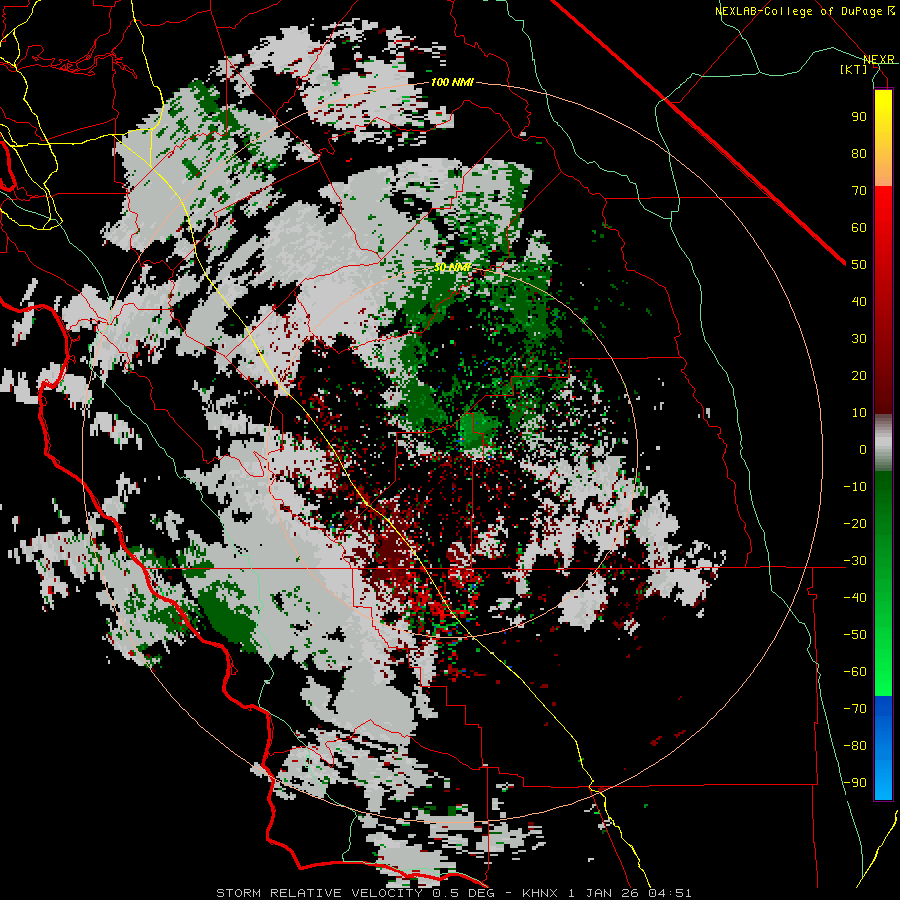The width and height of the screenshot is (900, 900).
Task: Click the 80 value on velocity scale
Action: (x=859, y=153)
